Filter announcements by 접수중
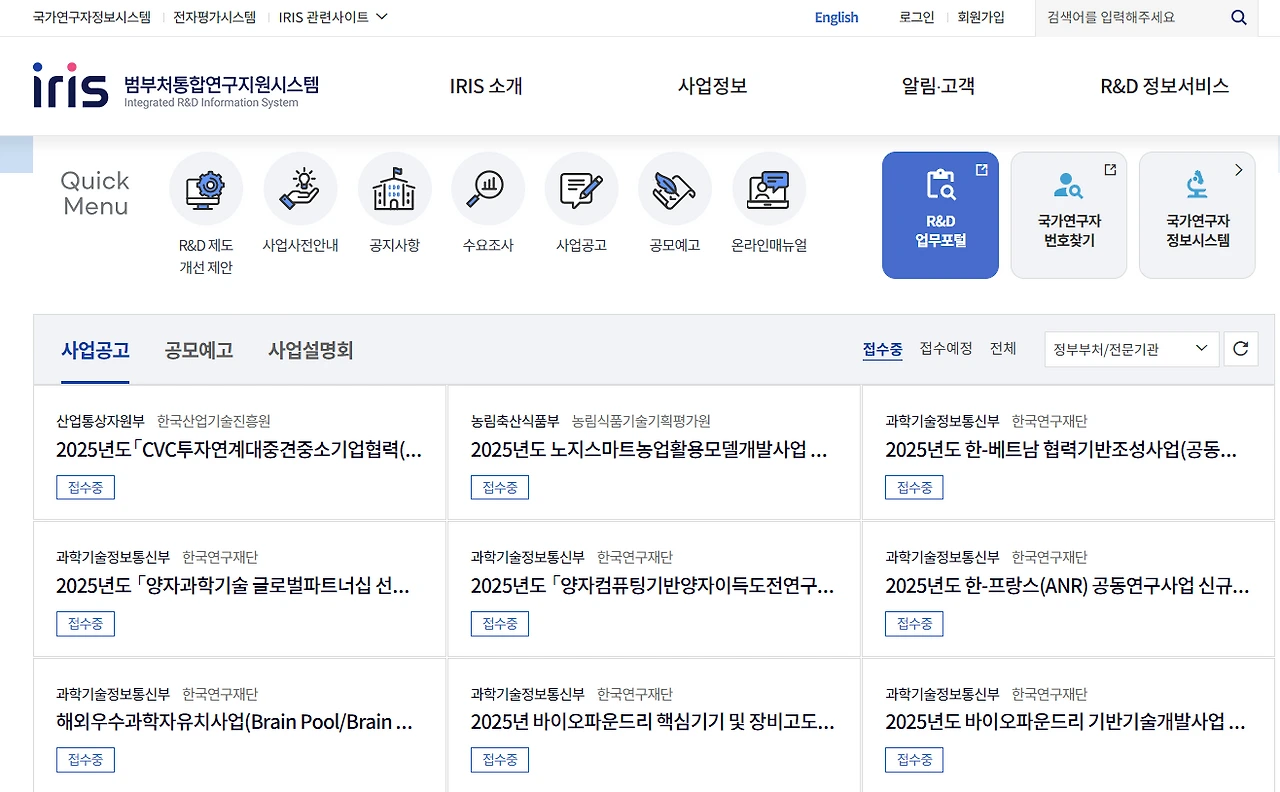The image size is (1280, 792). (883, 349)
